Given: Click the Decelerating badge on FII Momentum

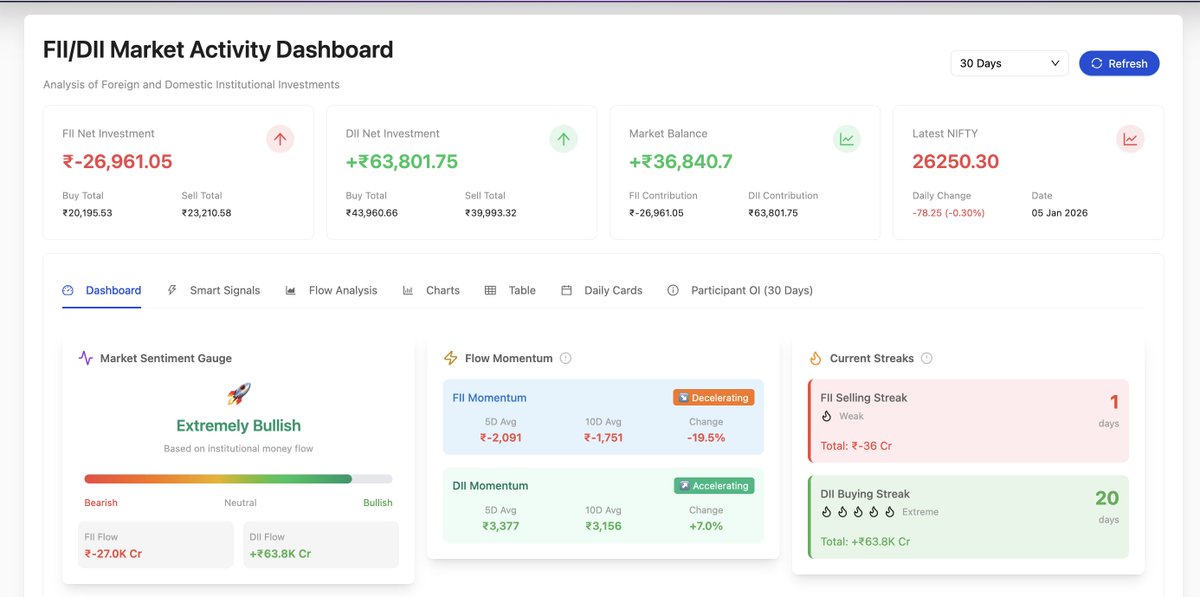Looking at the screenshot, I should pyautogui.click(x=714, y=398).
